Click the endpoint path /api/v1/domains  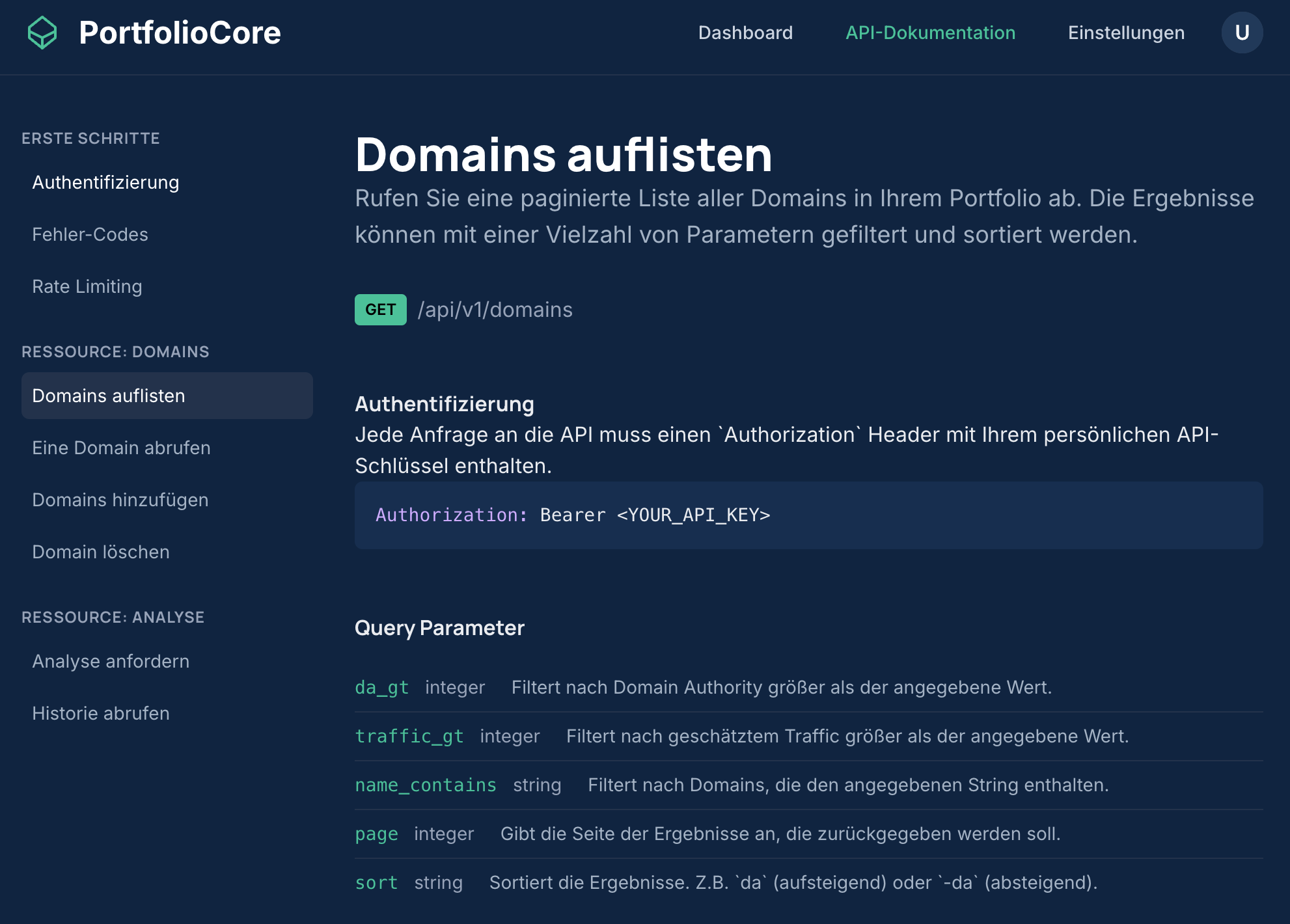point(495,310)
